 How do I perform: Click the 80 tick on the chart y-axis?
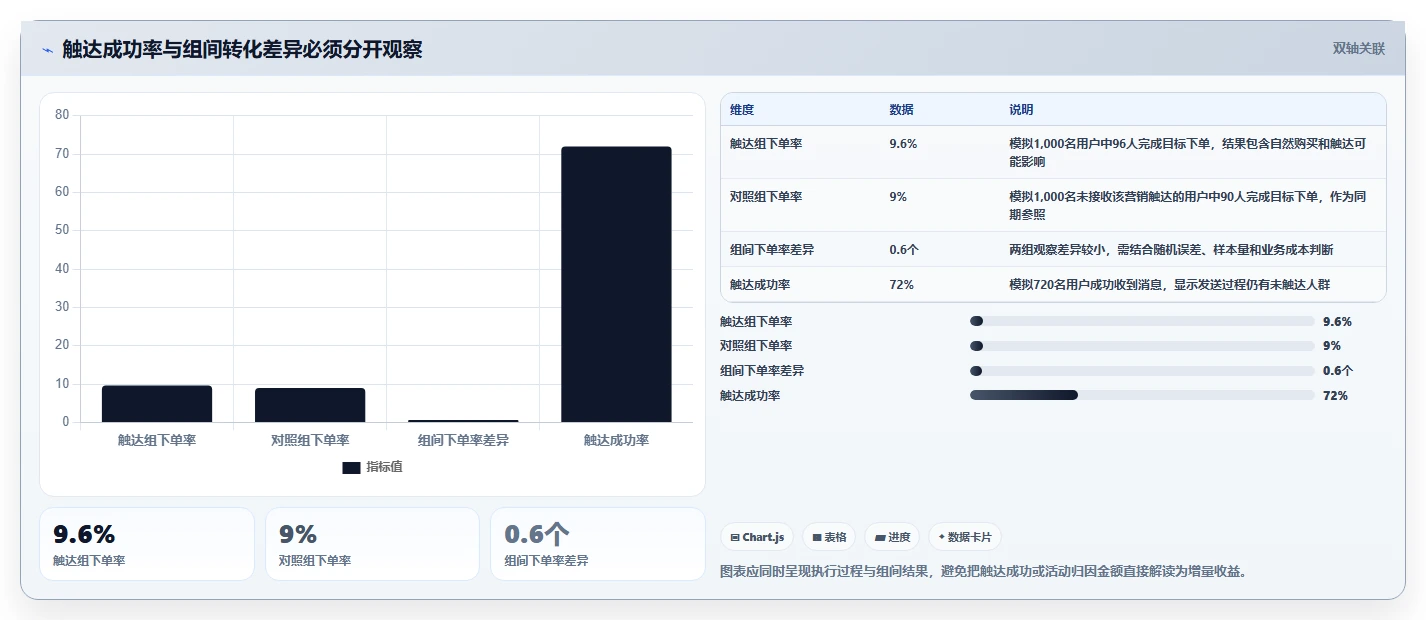click(x=62, y=115)
